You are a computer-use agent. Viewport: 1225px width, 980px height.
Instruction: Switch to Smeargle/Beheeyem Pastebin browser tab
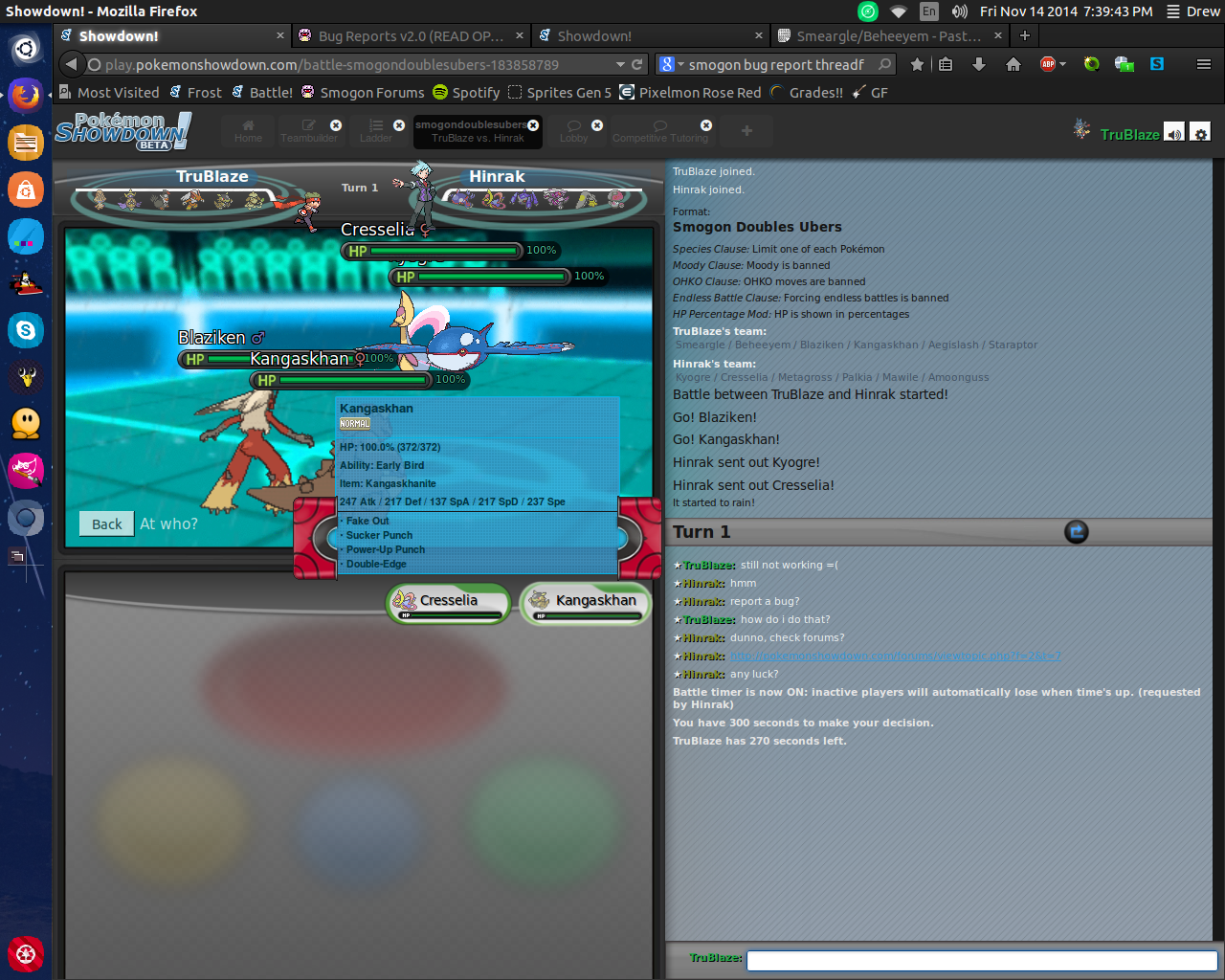click(890, 35)
